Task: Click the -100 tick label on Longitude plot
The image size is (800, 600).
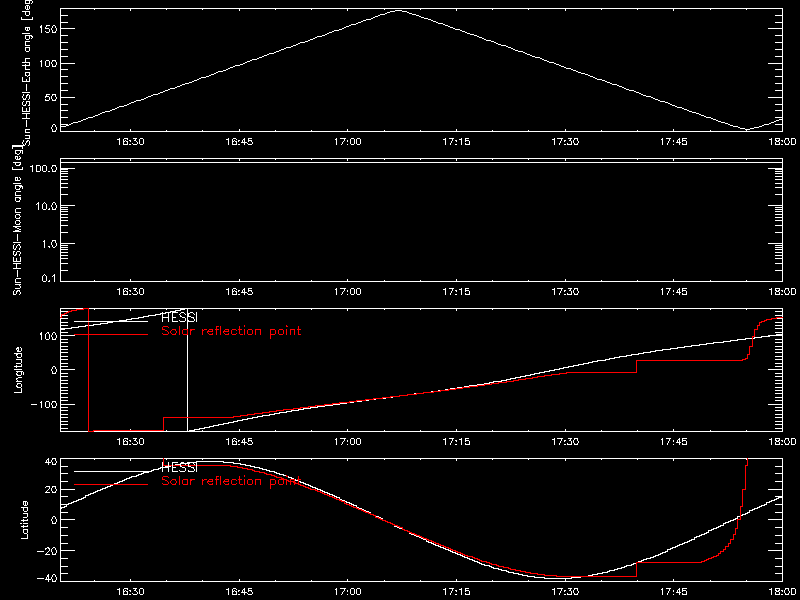Action: coord(42,404)
